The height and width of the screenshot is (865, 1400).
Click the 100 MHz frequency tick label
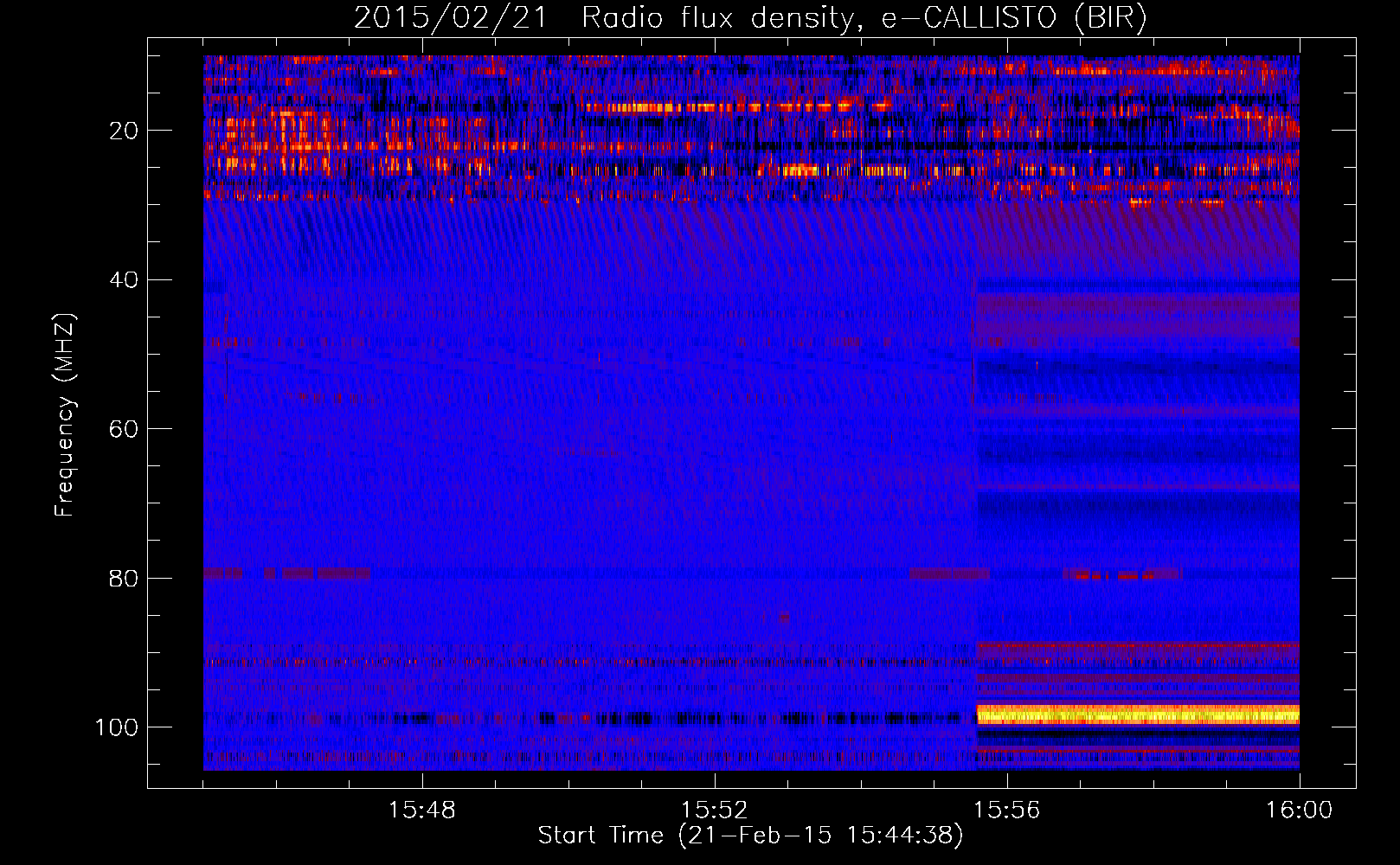tap(117, 727)
